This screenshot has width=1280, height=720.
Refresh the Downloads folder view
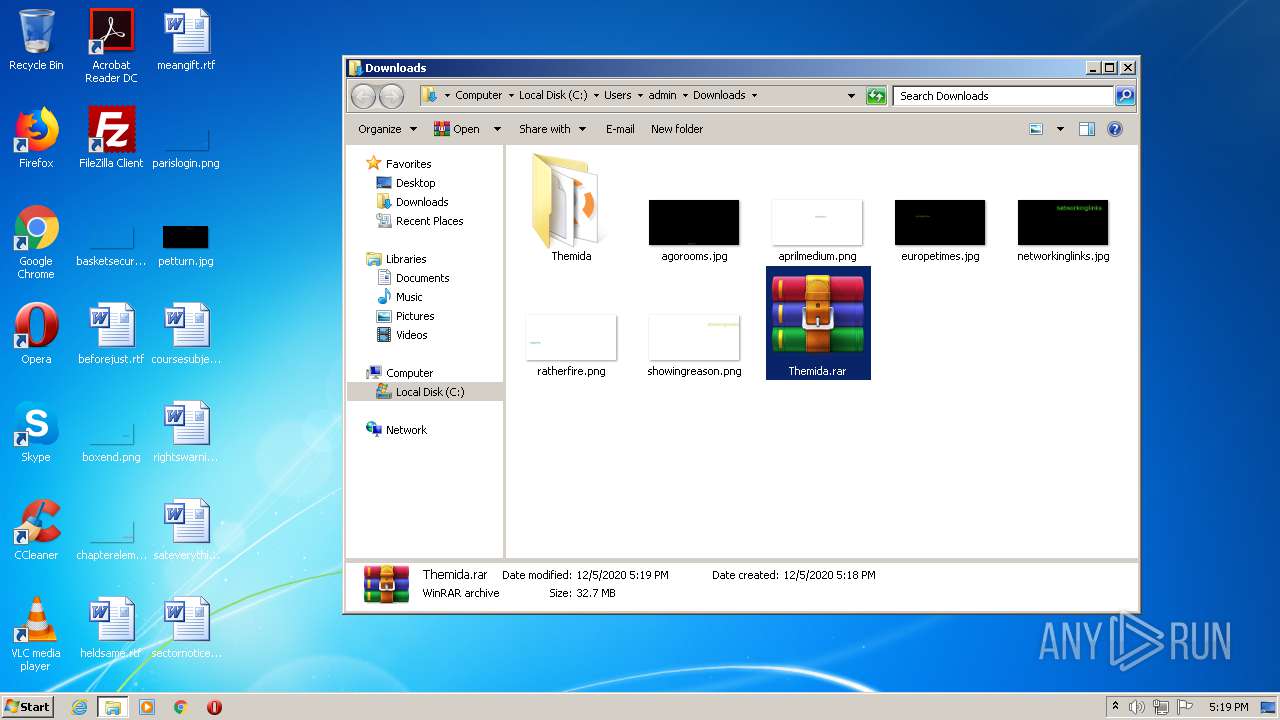point(876,96)
